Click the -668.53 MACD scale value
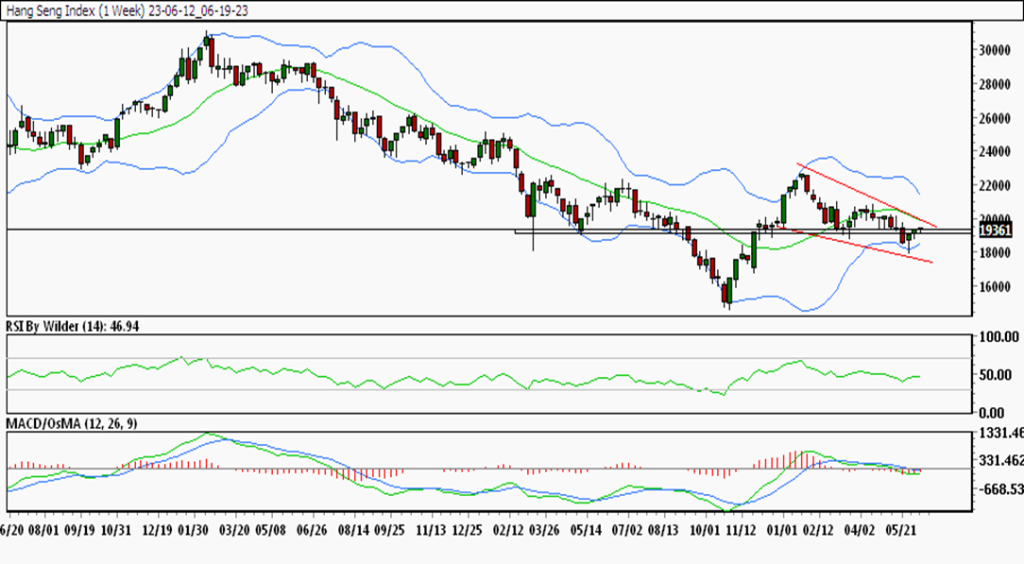 [999, 489]
